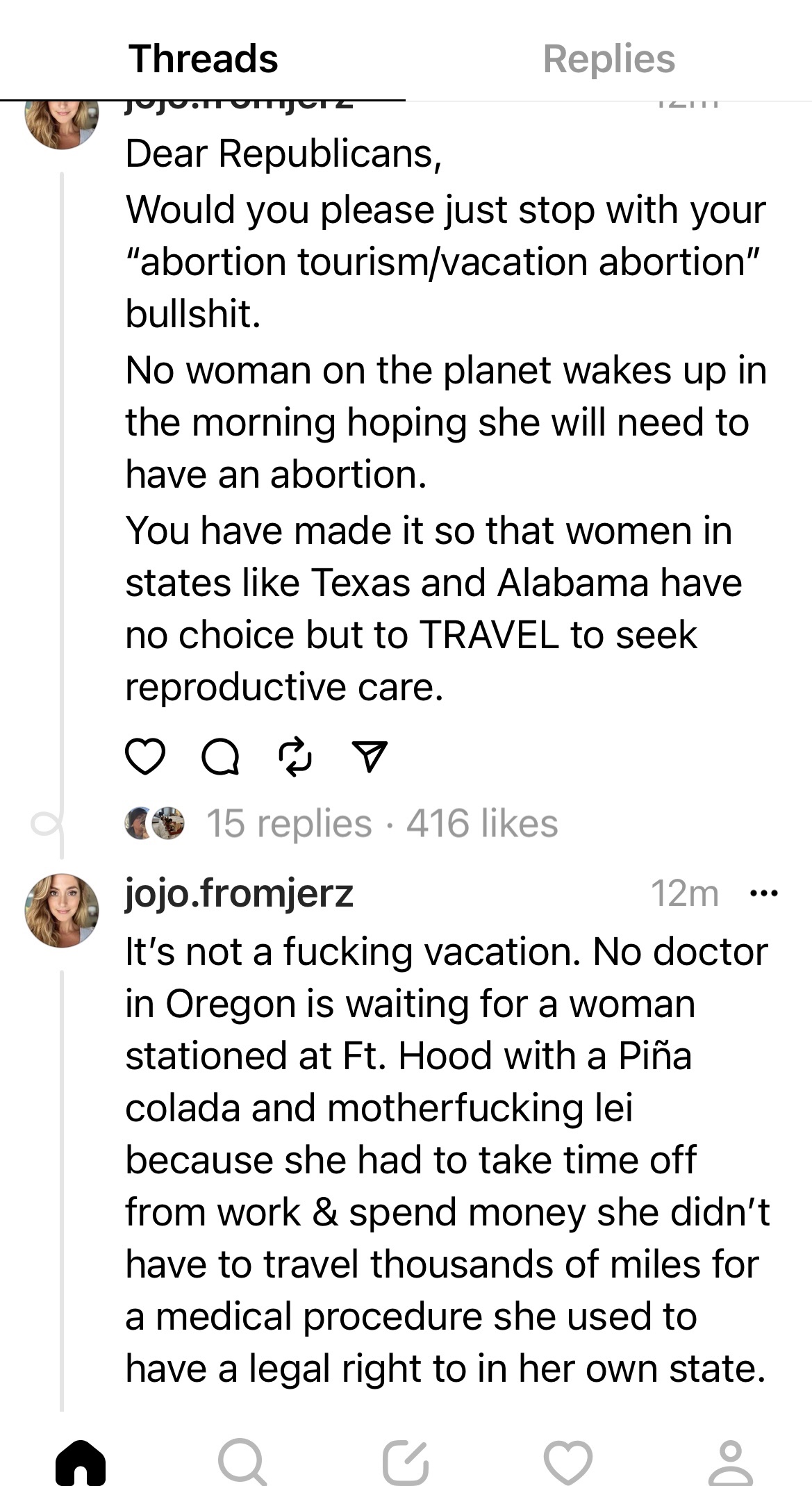Open three-dot menu on second post
The width and height of the screenshot is (812, 1486).
click(764, 893)
